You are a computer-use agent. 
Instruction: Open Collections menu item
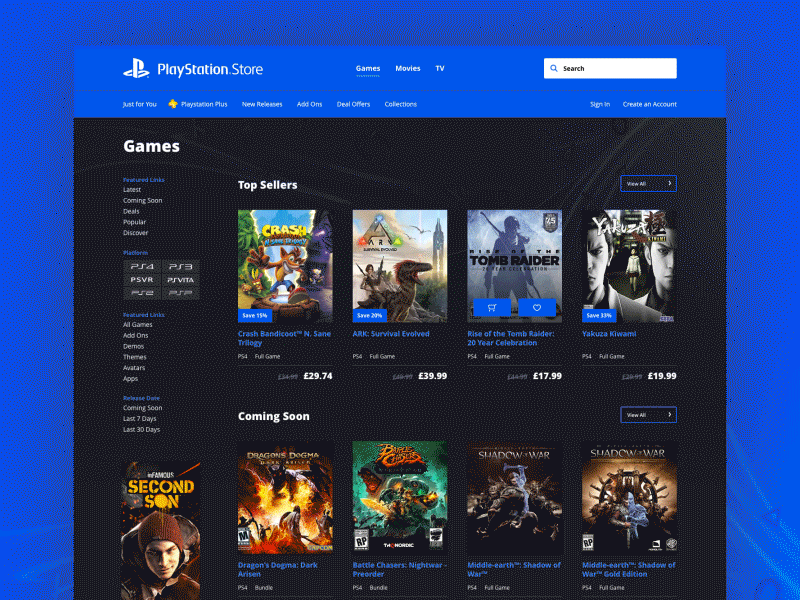pyautogui.click(x=401, y=104)
